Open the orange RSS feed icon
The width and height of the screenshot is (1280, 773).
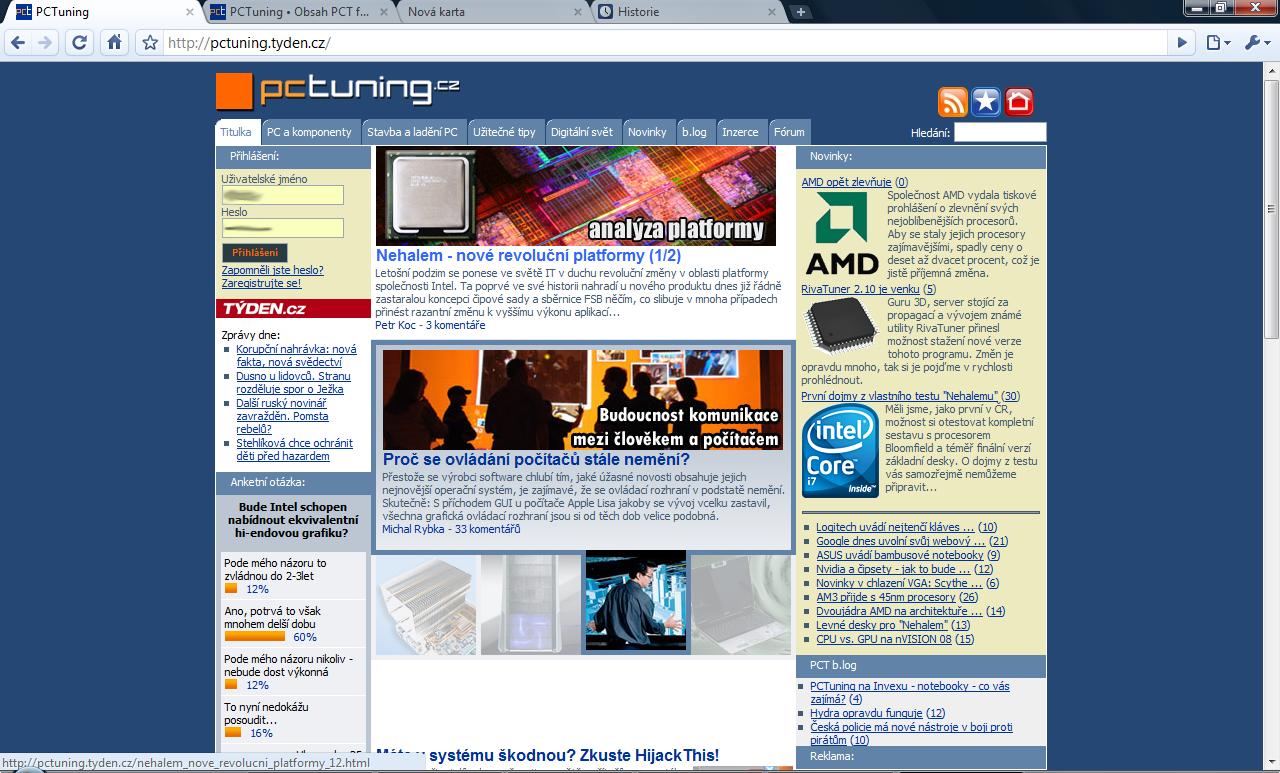(952, 102)
